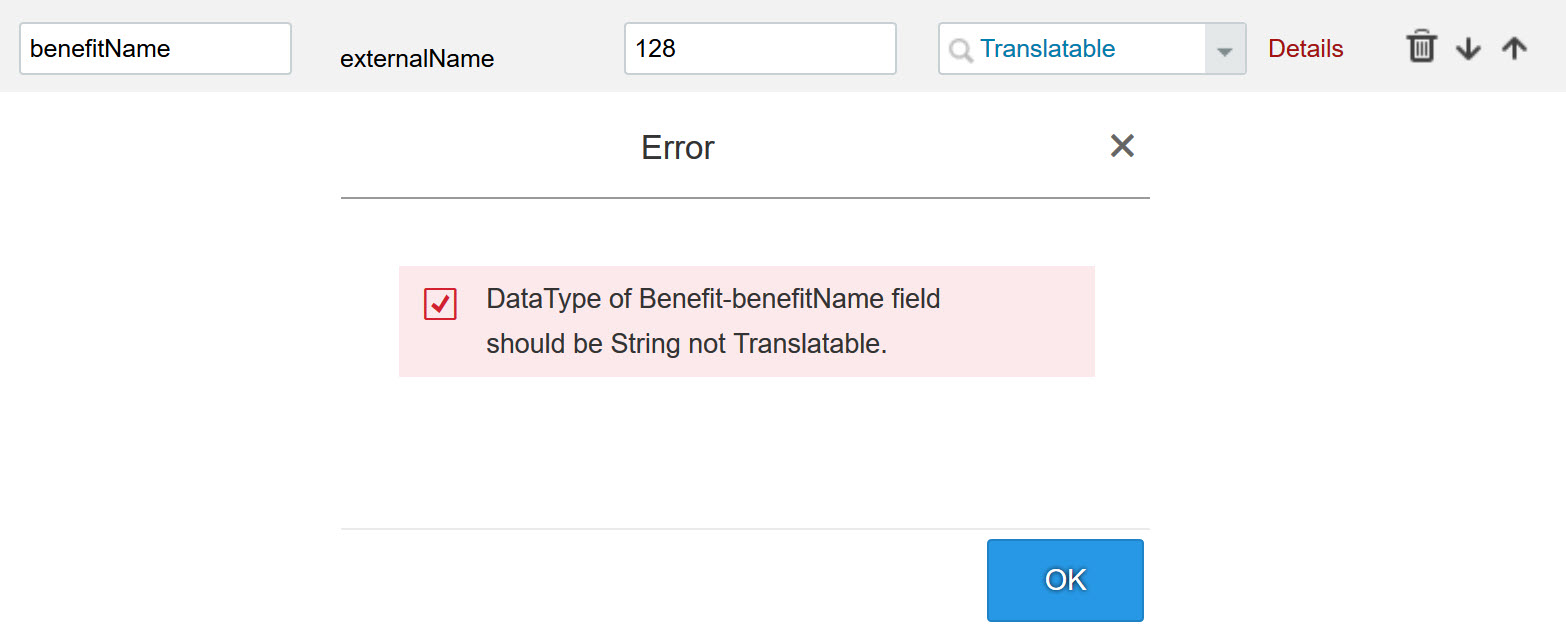Image resolution: width=1566 pixels, height=629 pixels.
Task: Open the Details link for benefitName
Action: pyautogui.click(x=1305, y=49)
